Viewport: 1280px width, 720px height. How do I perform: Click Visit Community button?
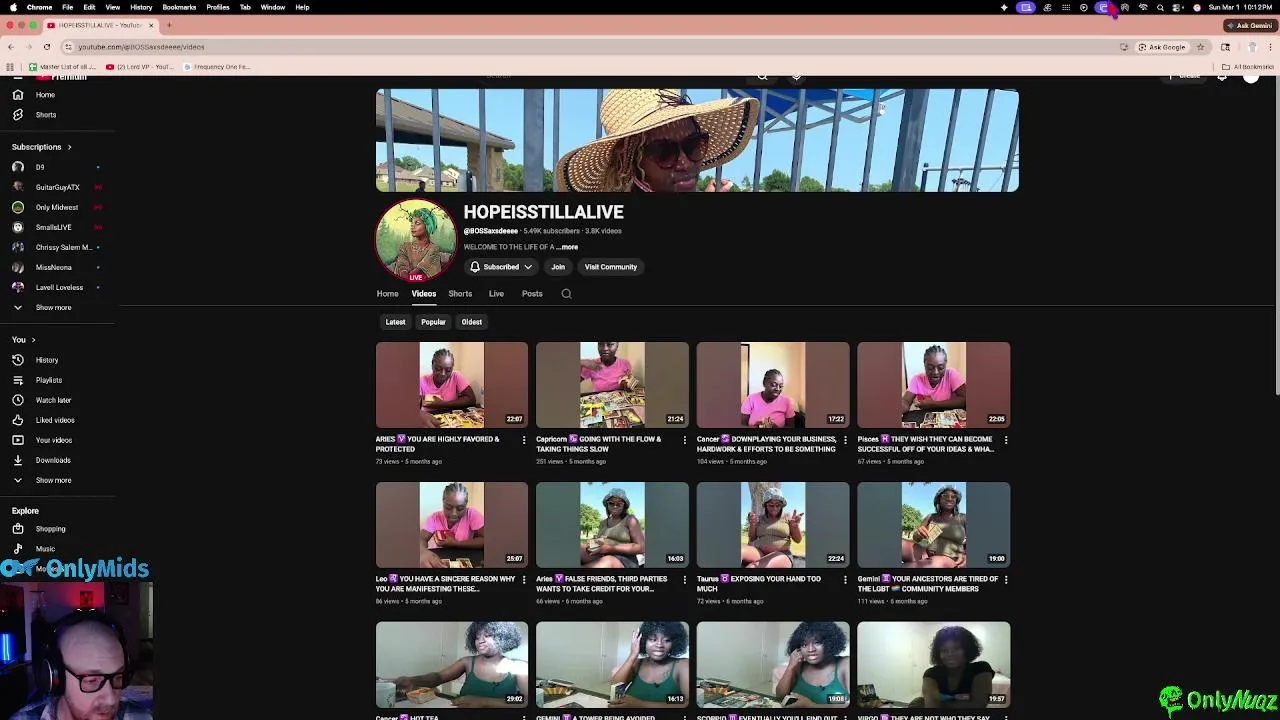click(610, 267)
